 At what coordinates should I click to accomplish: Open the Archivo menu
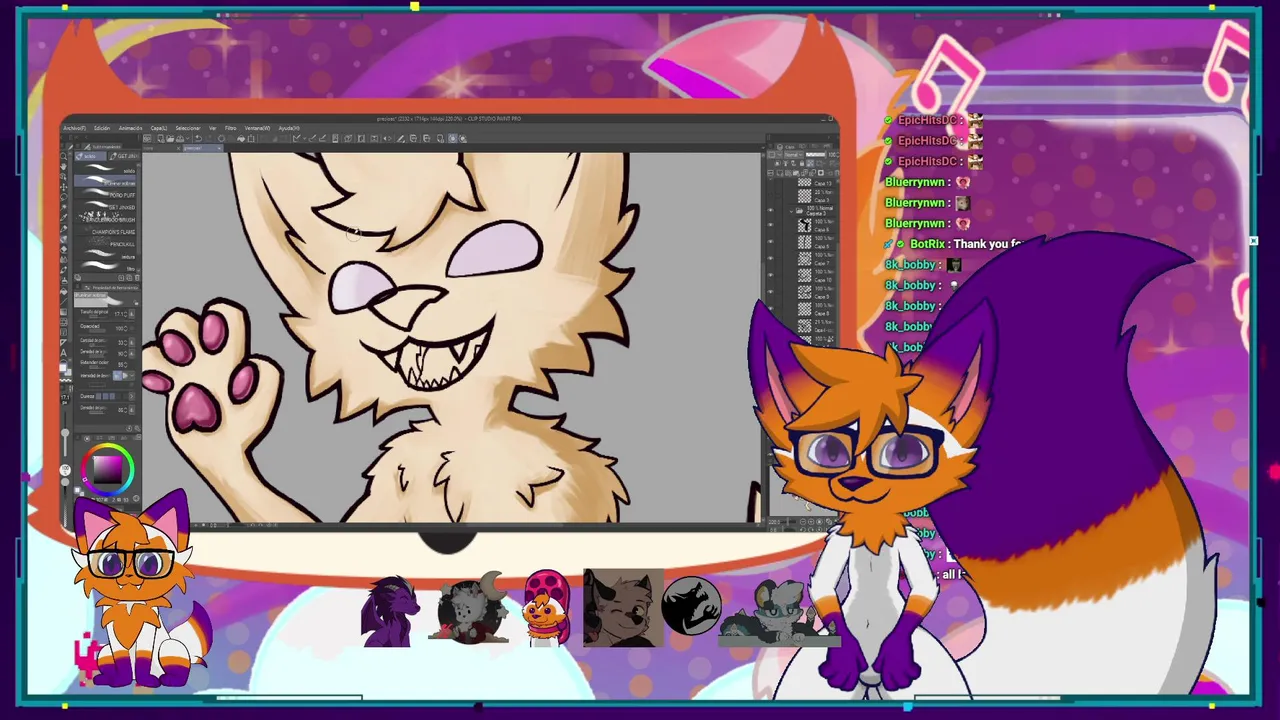pyautogui.click(x=75, y=128)
